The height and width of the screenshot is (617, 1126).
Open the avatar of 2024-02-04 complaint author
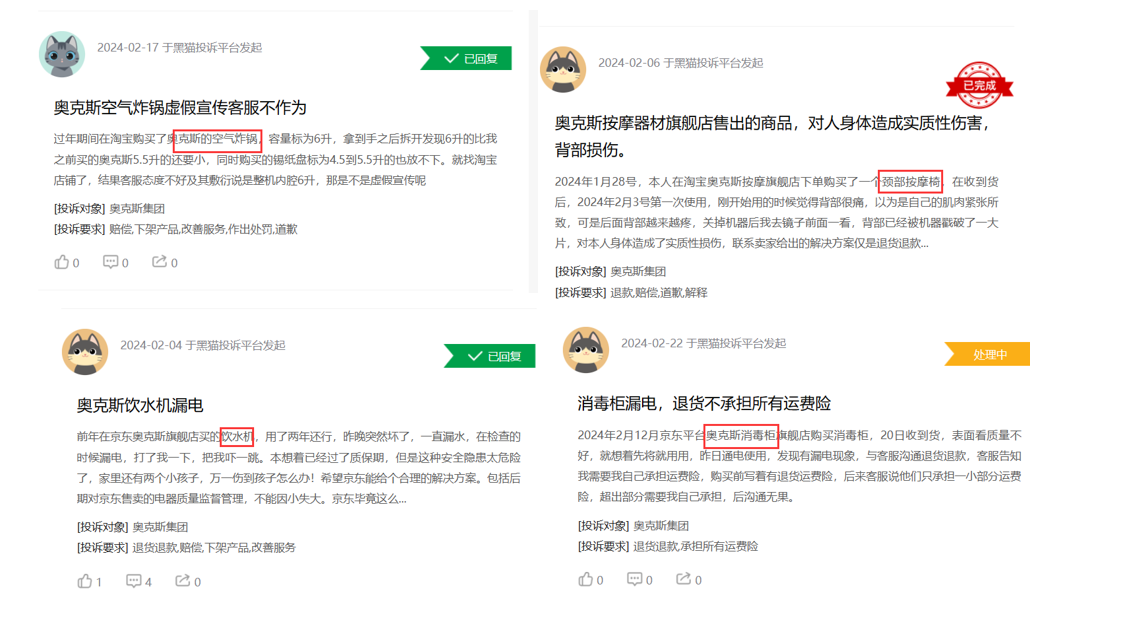click(85, 352)
